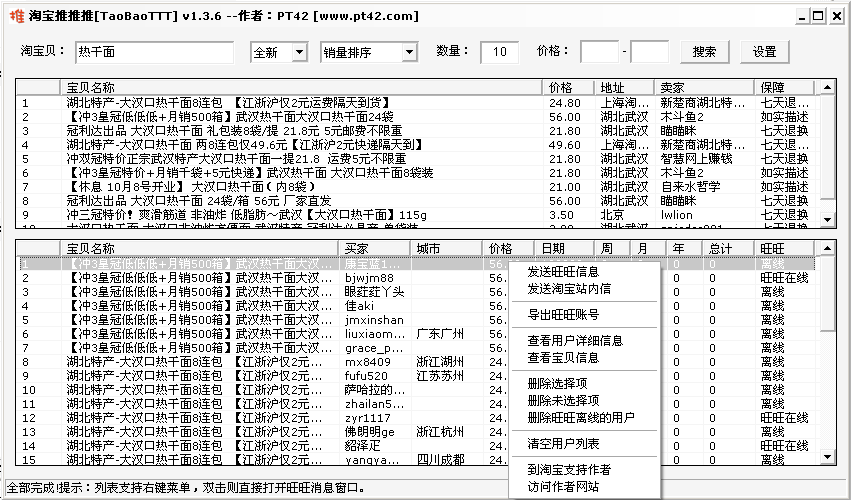Click seller lwlion in top list
Viewport: 851px width, 500px height.
point(676,214)
